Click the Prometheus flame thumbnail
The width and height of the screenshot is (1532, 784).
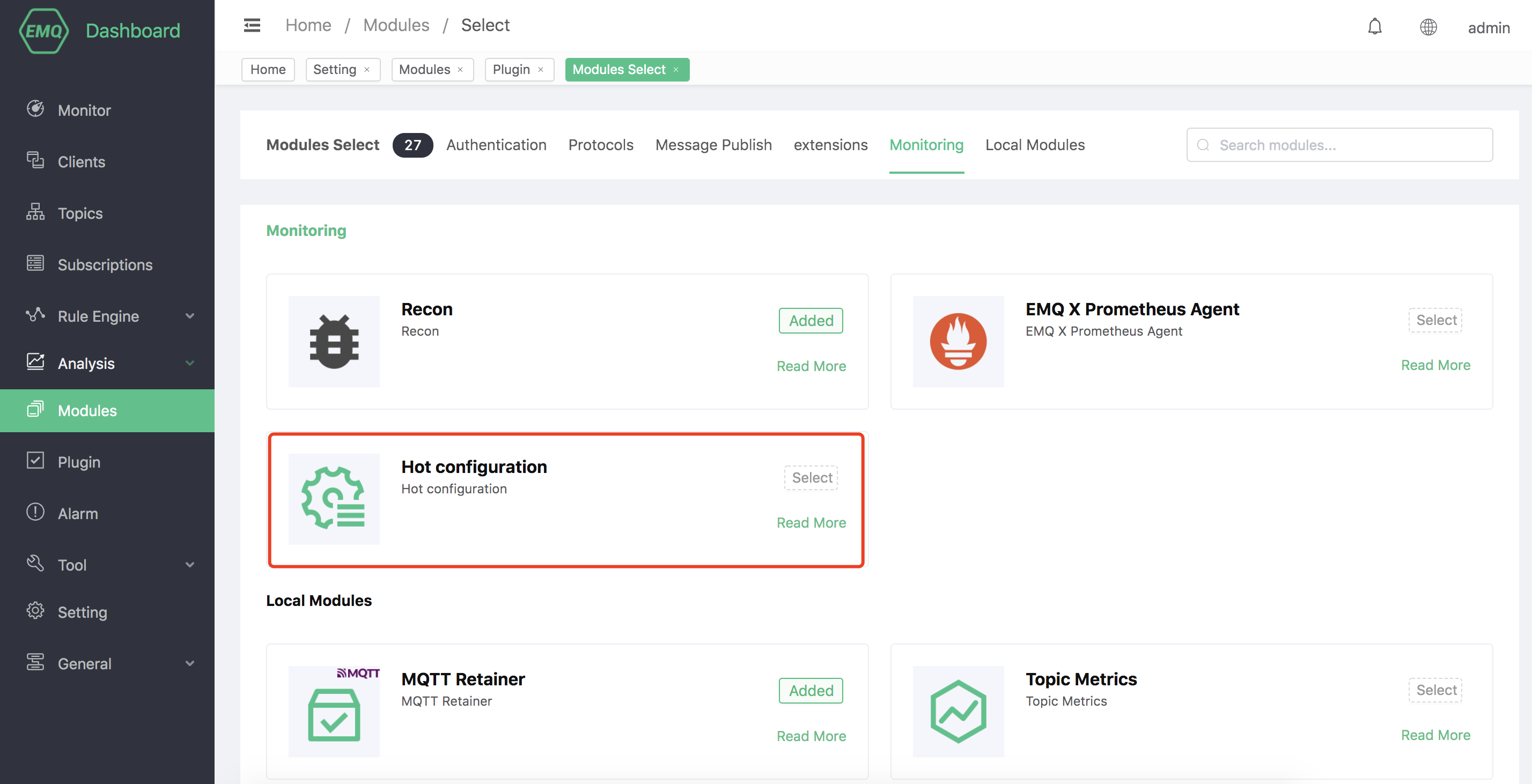click(x=957, y=342)
